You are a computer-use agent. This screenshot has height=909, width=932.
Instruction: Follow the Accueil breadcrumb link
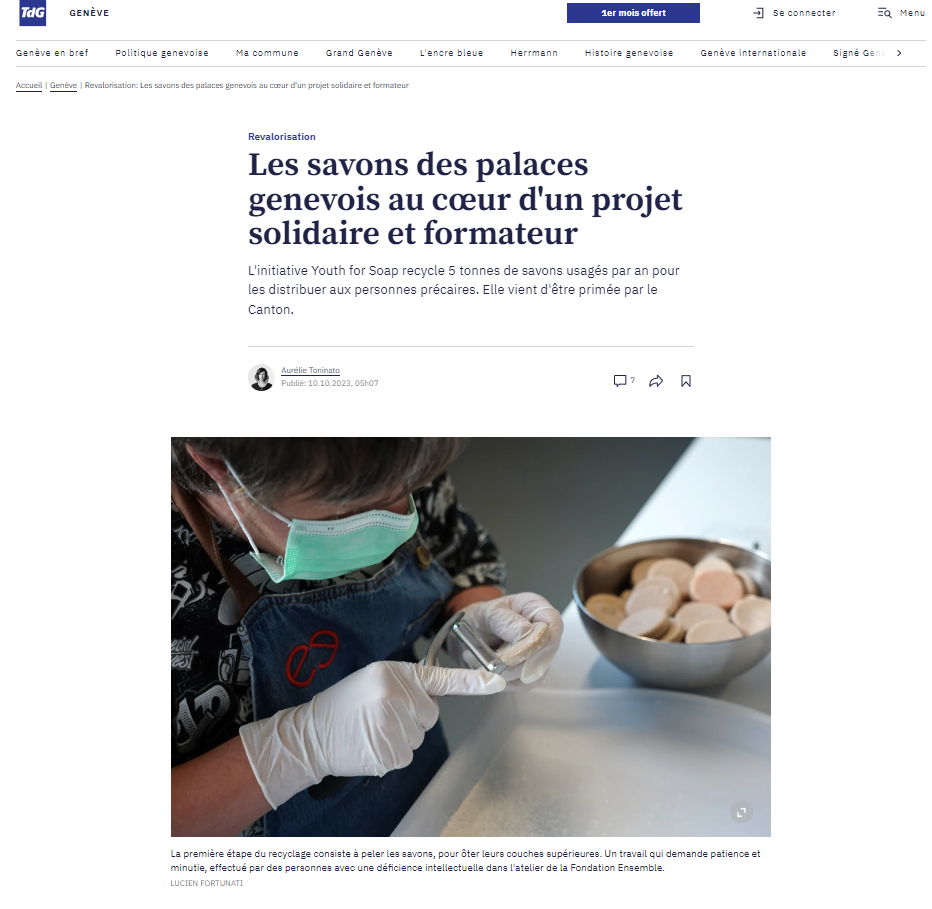[x=29, y=86]
